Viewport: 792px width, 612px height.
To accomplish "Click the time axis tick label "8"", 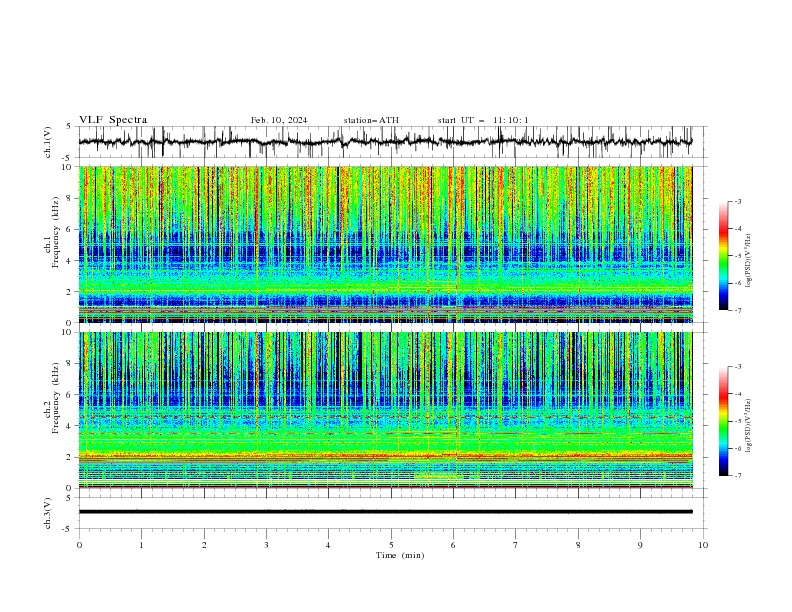I will (578, 545).
